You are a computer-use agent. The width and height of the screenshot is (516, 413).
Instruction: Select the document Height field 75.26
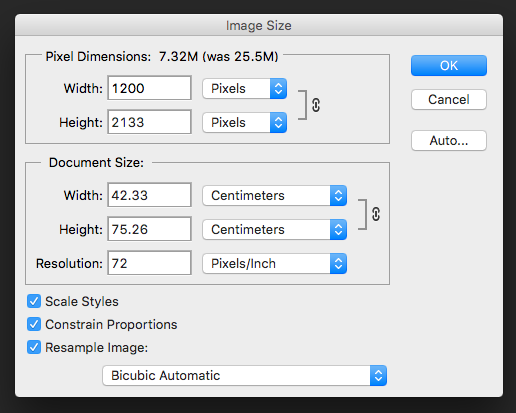(x=149, y=229)
